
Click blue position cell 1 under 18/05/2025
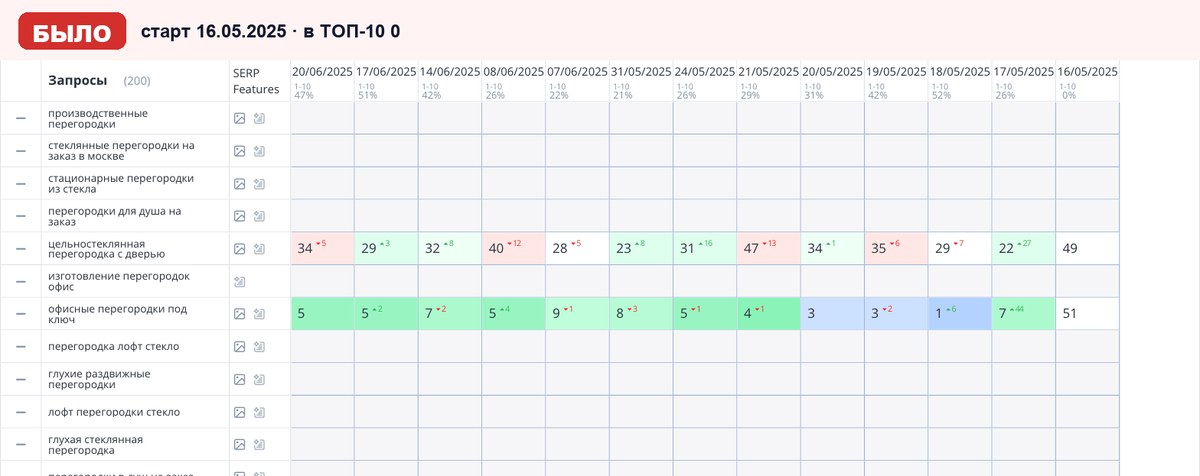click(x=960, y=314)
